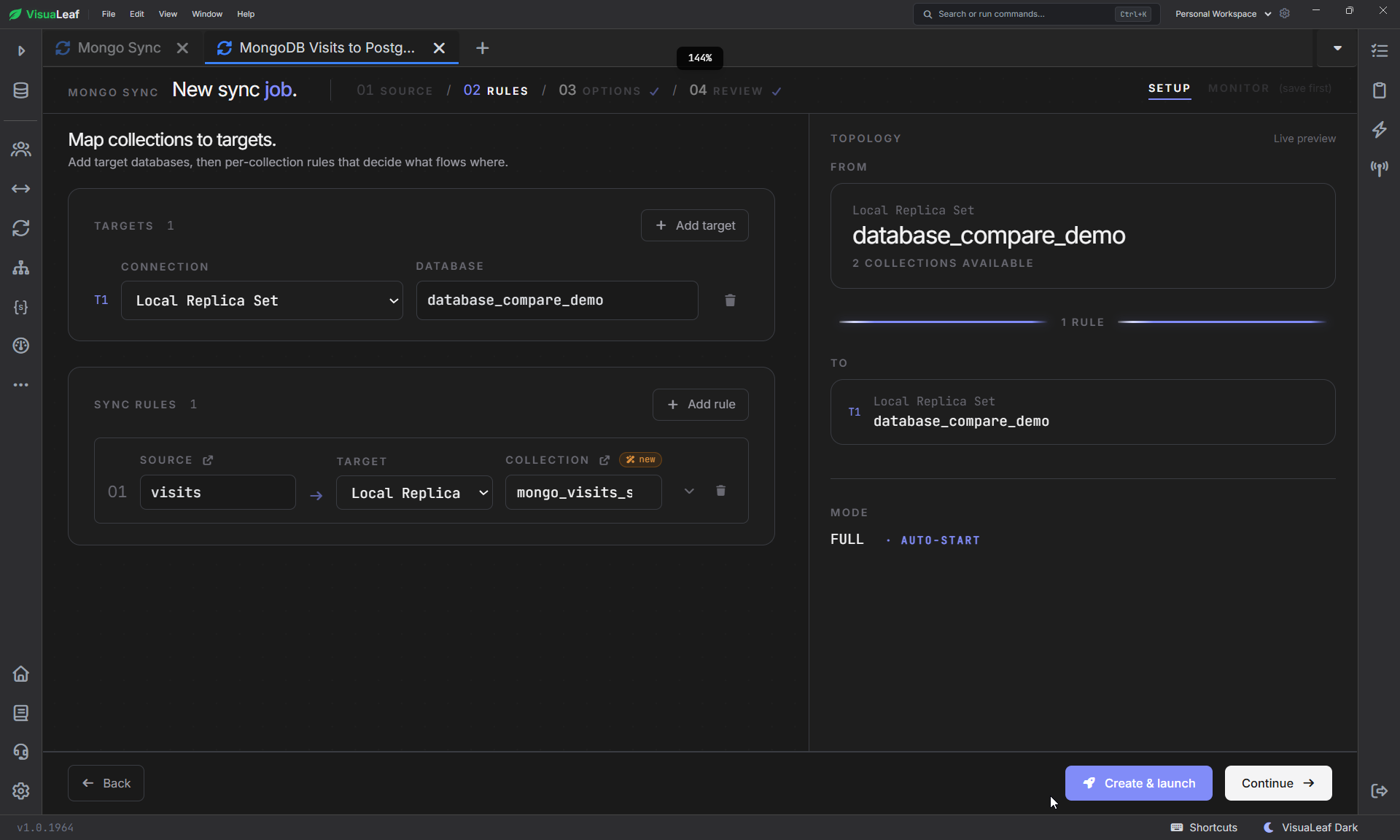This screenshot has width=1400, height=840.
Task: Go to step 04 Review
Action: click(735, 90)
